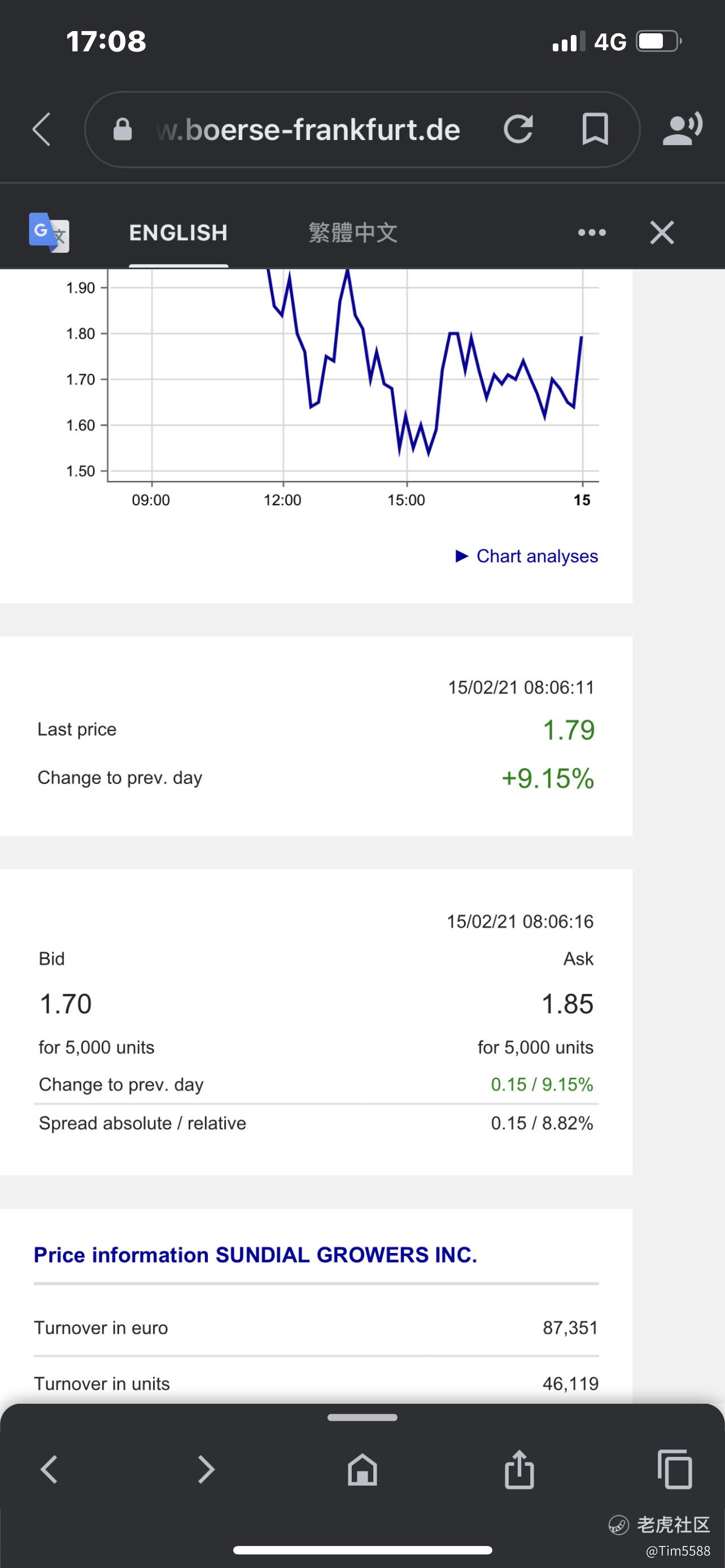Tap the boerse-frankfurt.de address field
The image size is (725, 1568).
point(307,130)
